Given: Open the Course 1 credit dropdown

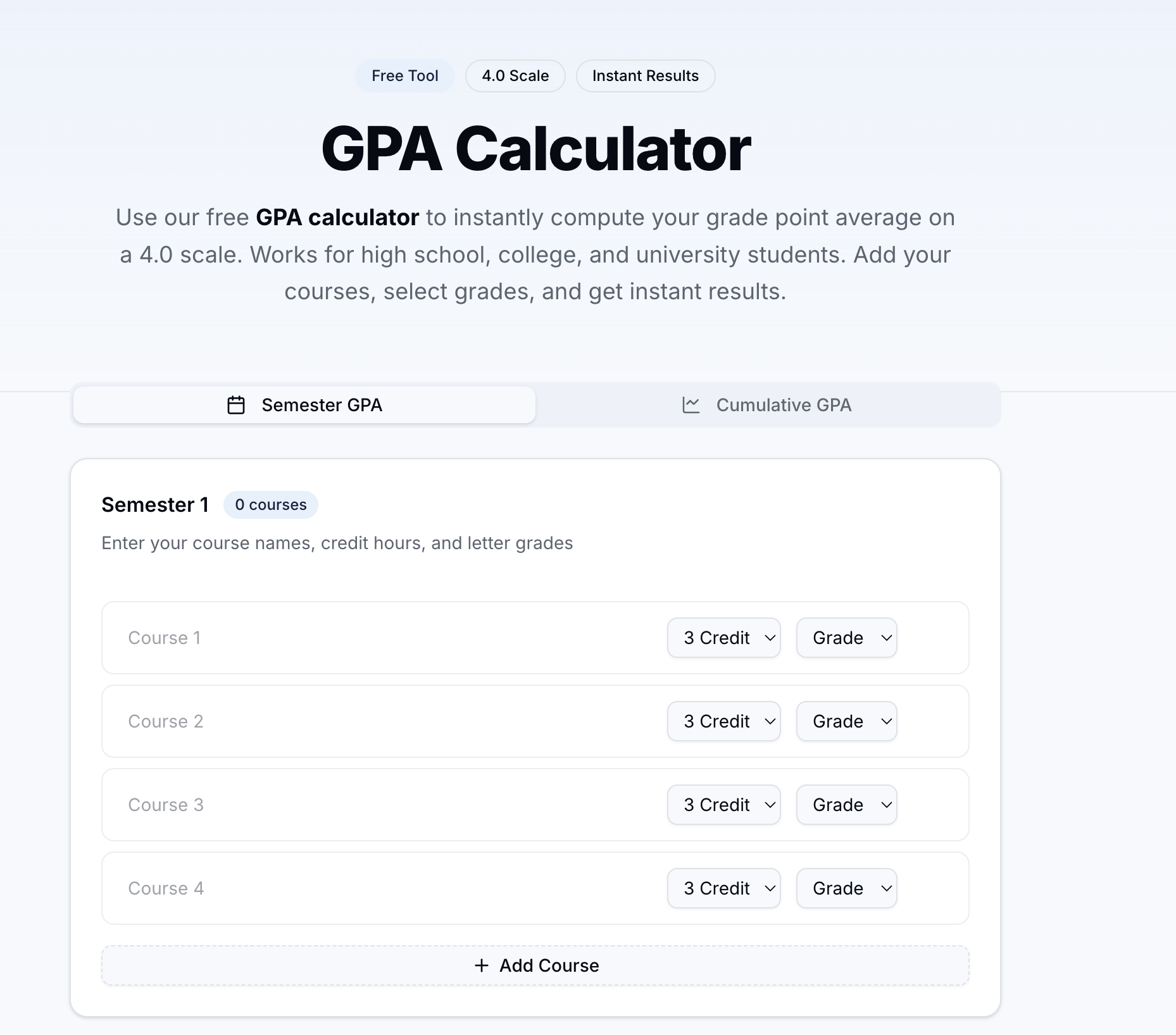Looking at the screenshot, I should click(x=724, y=638).
